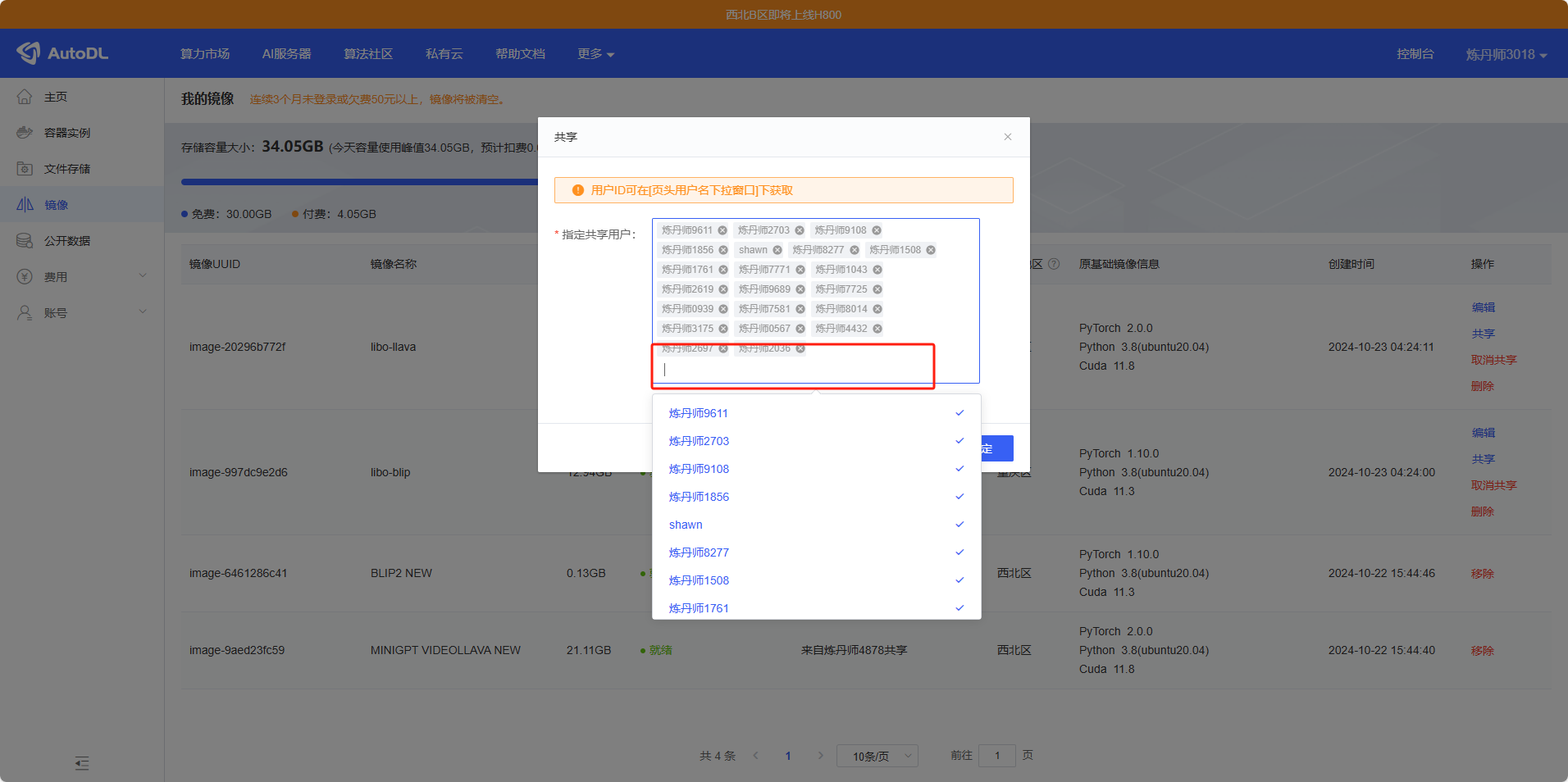The image size is (1568, 782).
Task: Click the 前往 page number input
Action: point(997,756)
